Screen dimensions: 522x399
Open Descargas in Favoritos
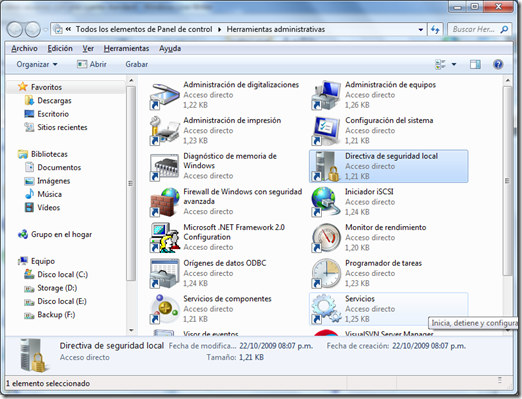(x=54, y=100)
